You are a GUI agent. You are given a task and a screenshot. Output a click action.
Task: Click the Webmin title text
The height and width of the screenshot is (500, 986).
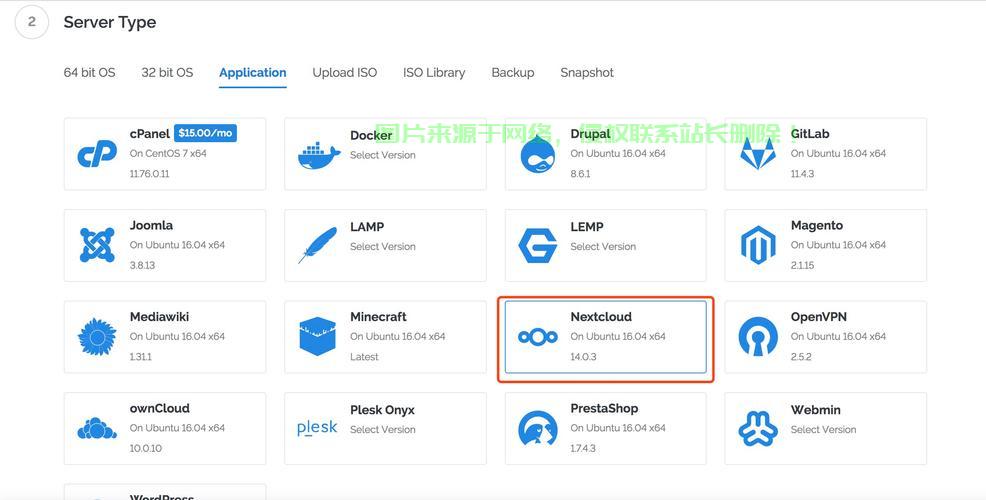(x=816, y=409)
